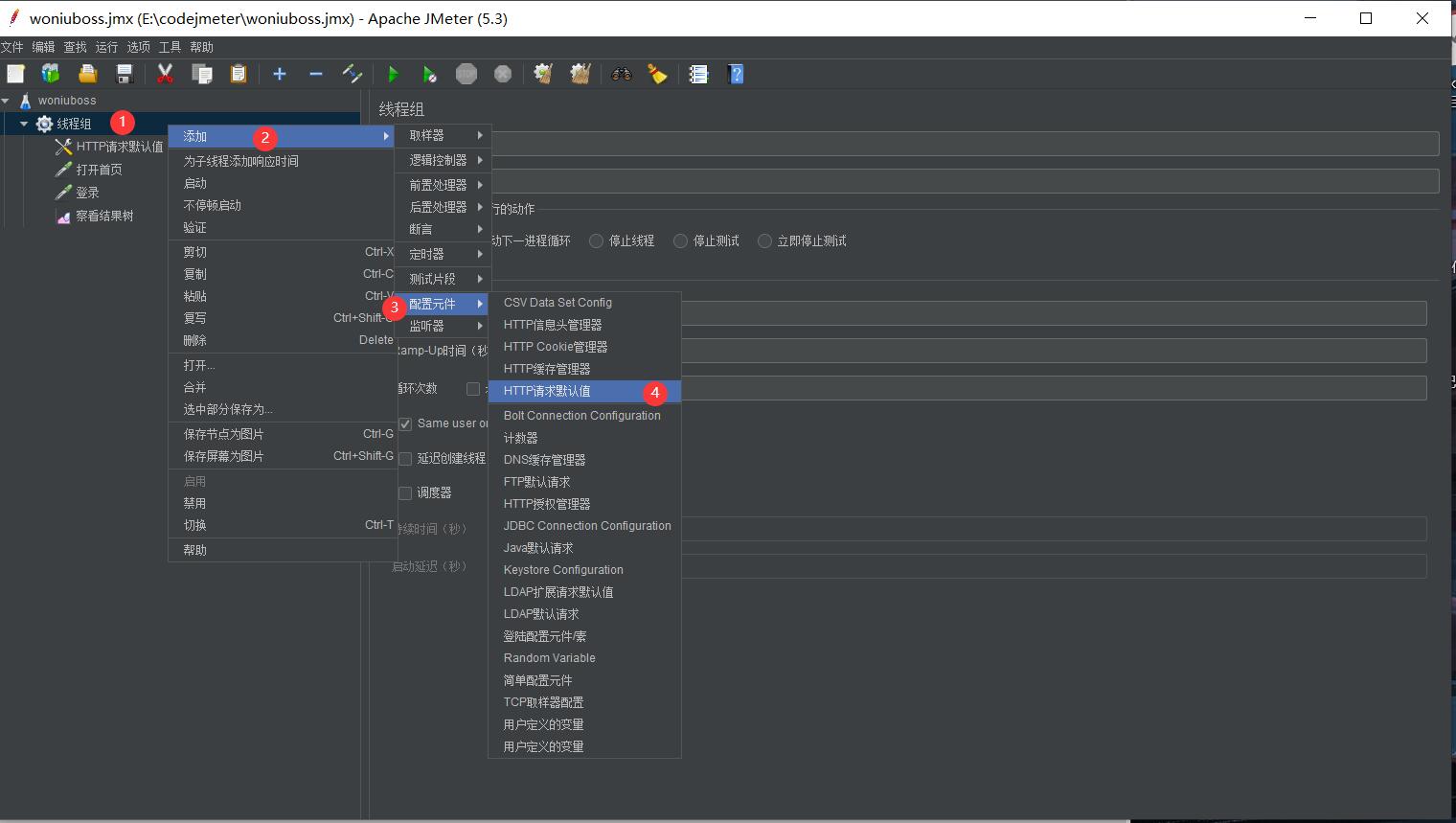1456x823 pixels.
Task: Create a new test plan via toolbar icon
Action: [15, 74]
